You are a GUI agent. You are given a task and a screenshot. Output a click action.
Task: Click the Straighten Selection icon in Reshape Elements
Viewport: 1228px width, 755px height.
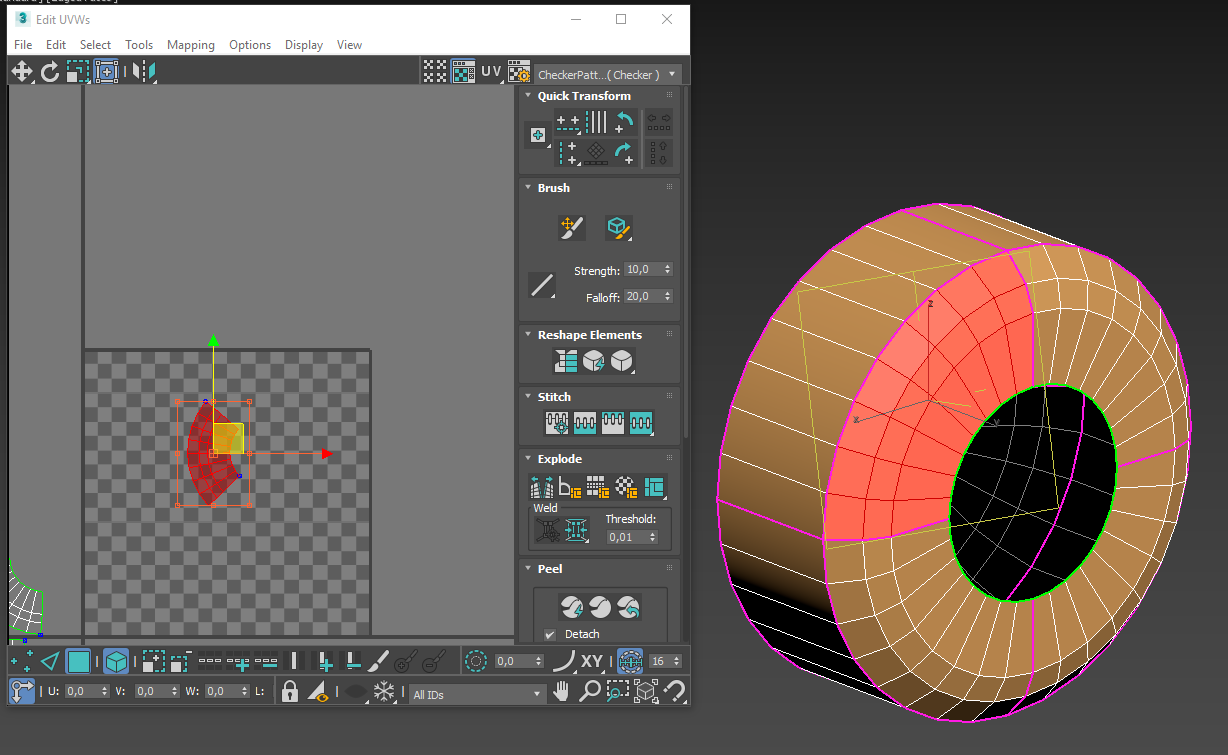tap(566, 361)
